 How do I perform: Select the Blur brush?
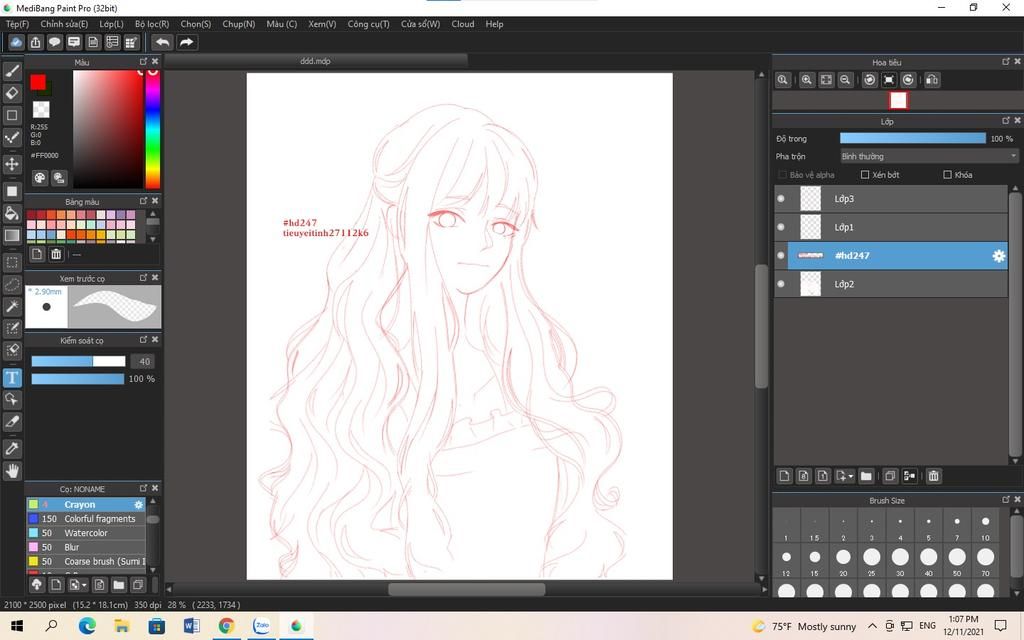[86, 547]
